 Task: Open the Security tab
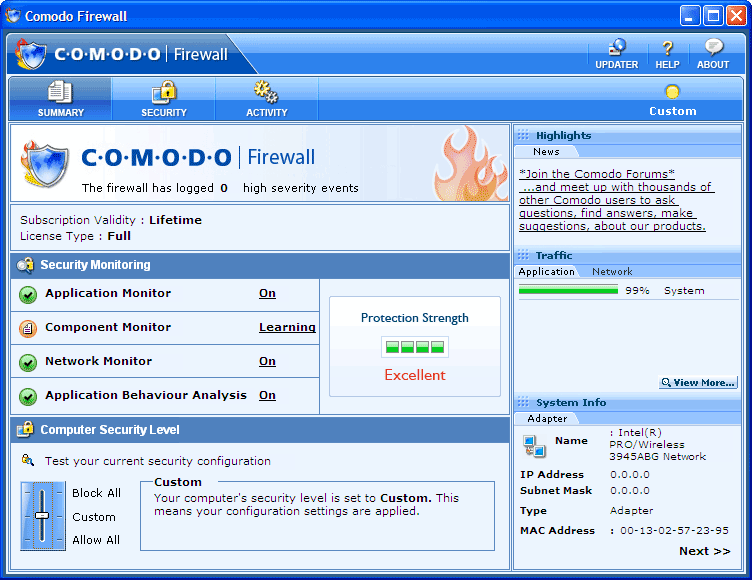tap(164, 99)
